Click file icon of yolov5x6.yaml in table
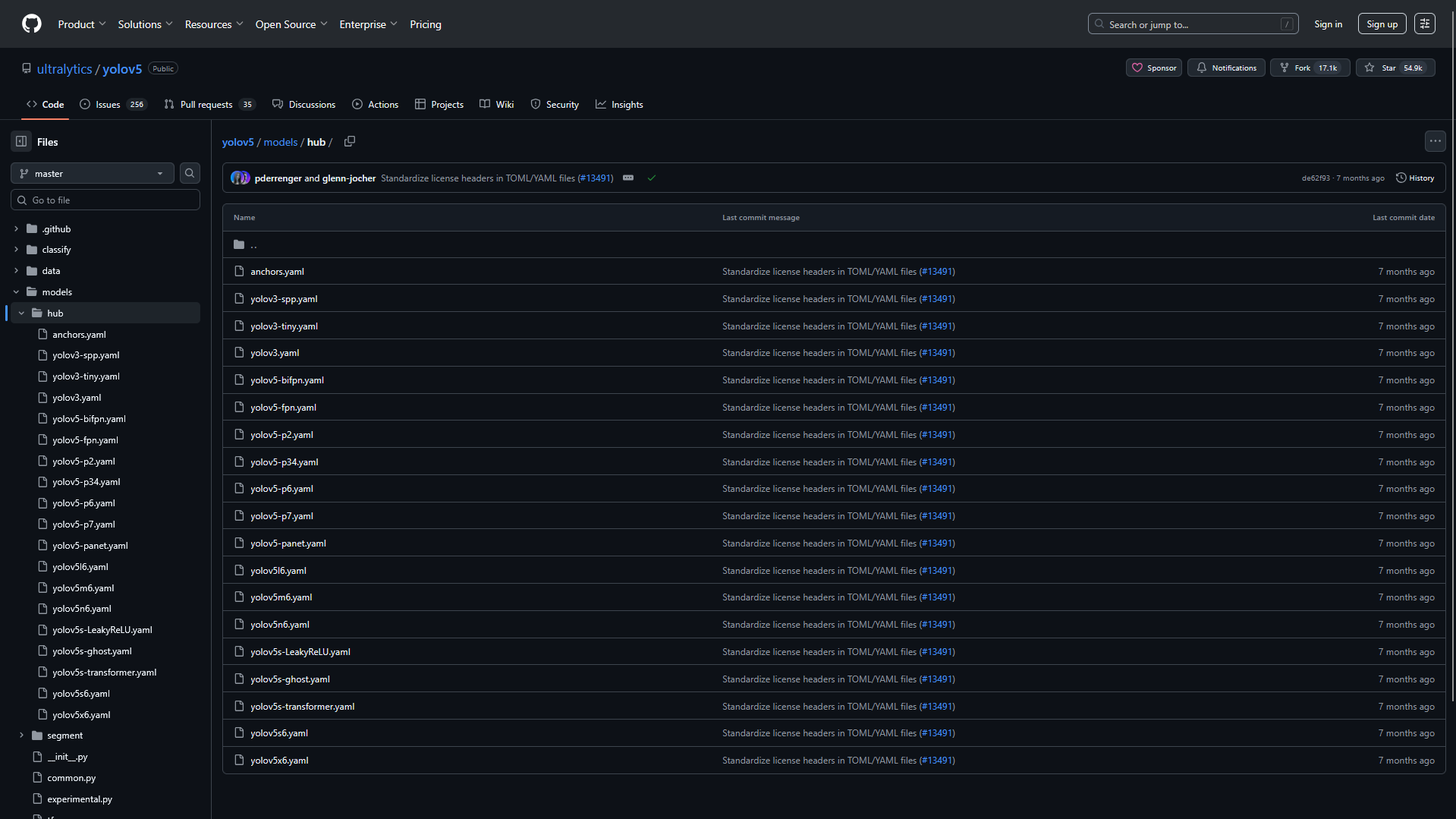Viewport: 1456px width, 819px height. tap(240, 761)
